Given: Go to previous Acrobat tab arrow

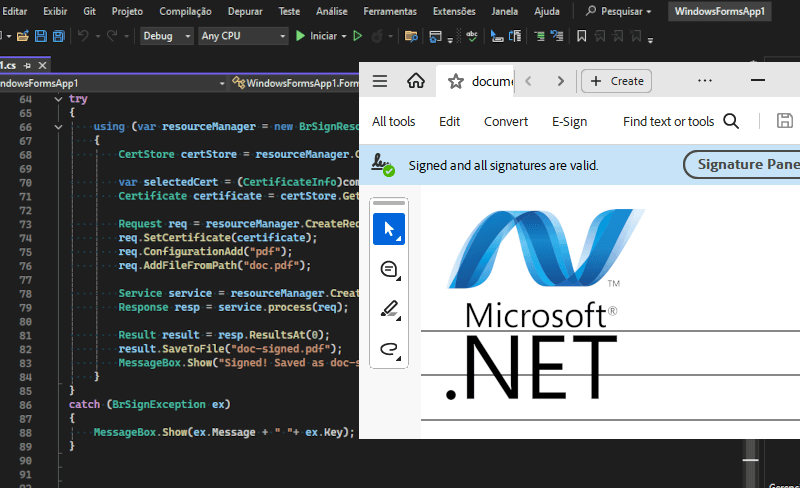Looking at the screenshot, I should click(529, 81).
